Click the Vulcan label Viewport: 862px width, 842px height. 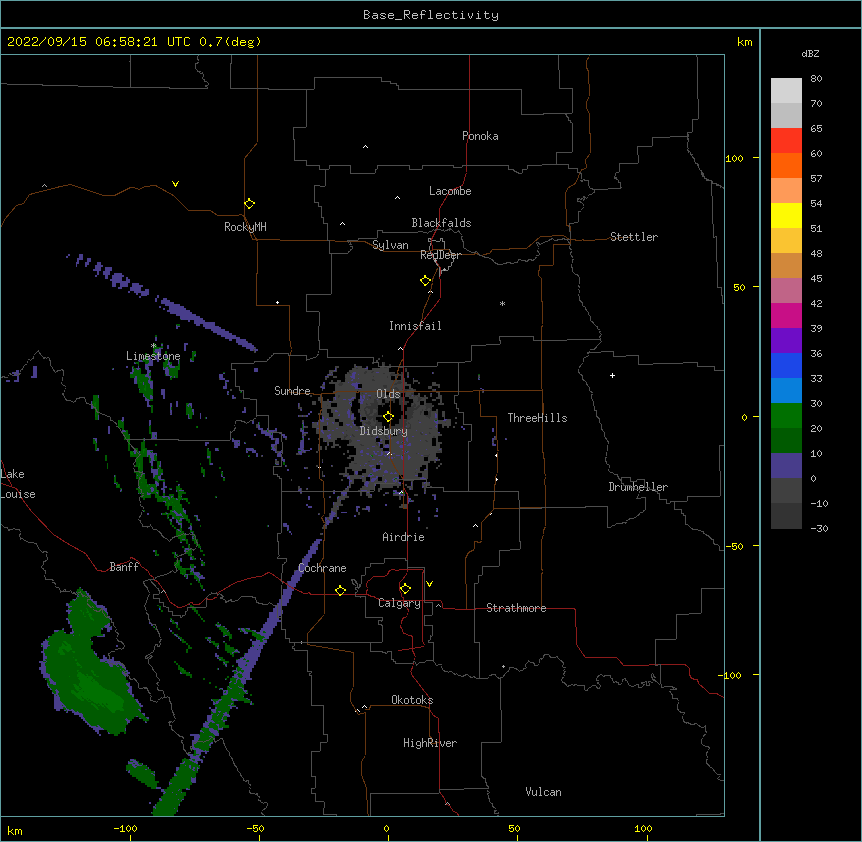pos(543,792)
